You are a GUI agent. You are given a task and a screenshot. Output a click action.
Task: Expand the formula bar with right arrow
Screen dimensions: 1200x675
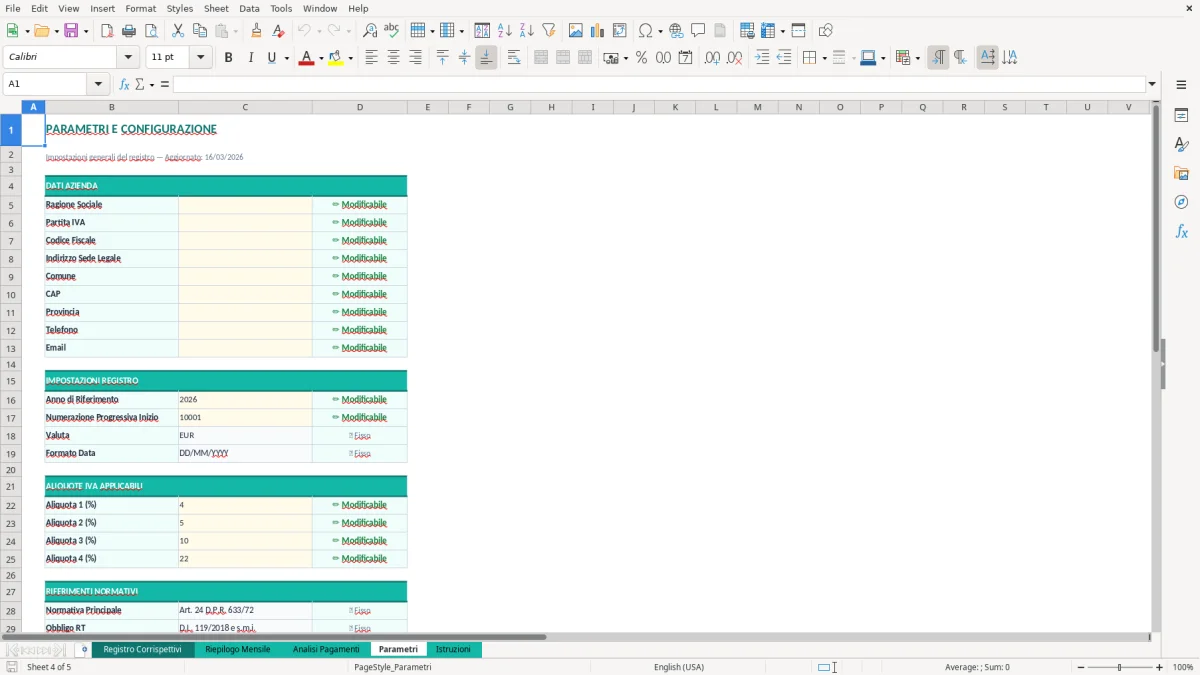click(x=1152, y=84)
